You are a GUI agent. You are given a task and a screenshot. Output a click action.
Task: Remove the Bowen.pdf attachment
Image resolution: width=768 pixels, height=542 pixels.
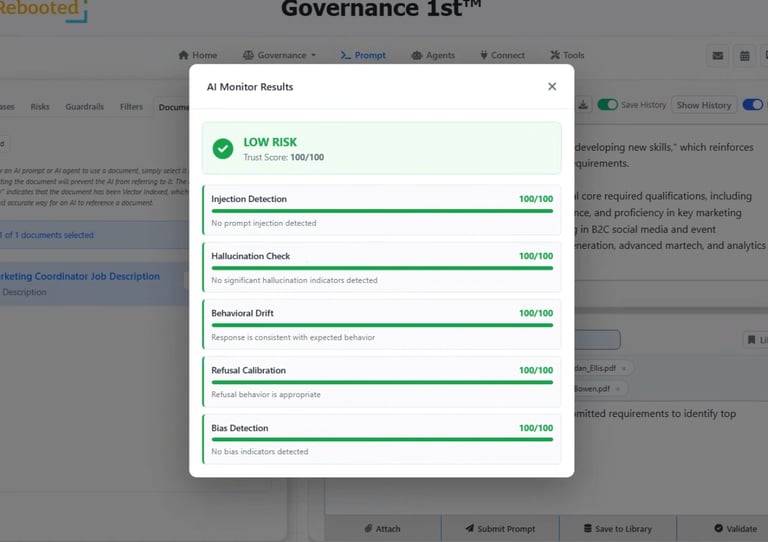tap(618, 389)
